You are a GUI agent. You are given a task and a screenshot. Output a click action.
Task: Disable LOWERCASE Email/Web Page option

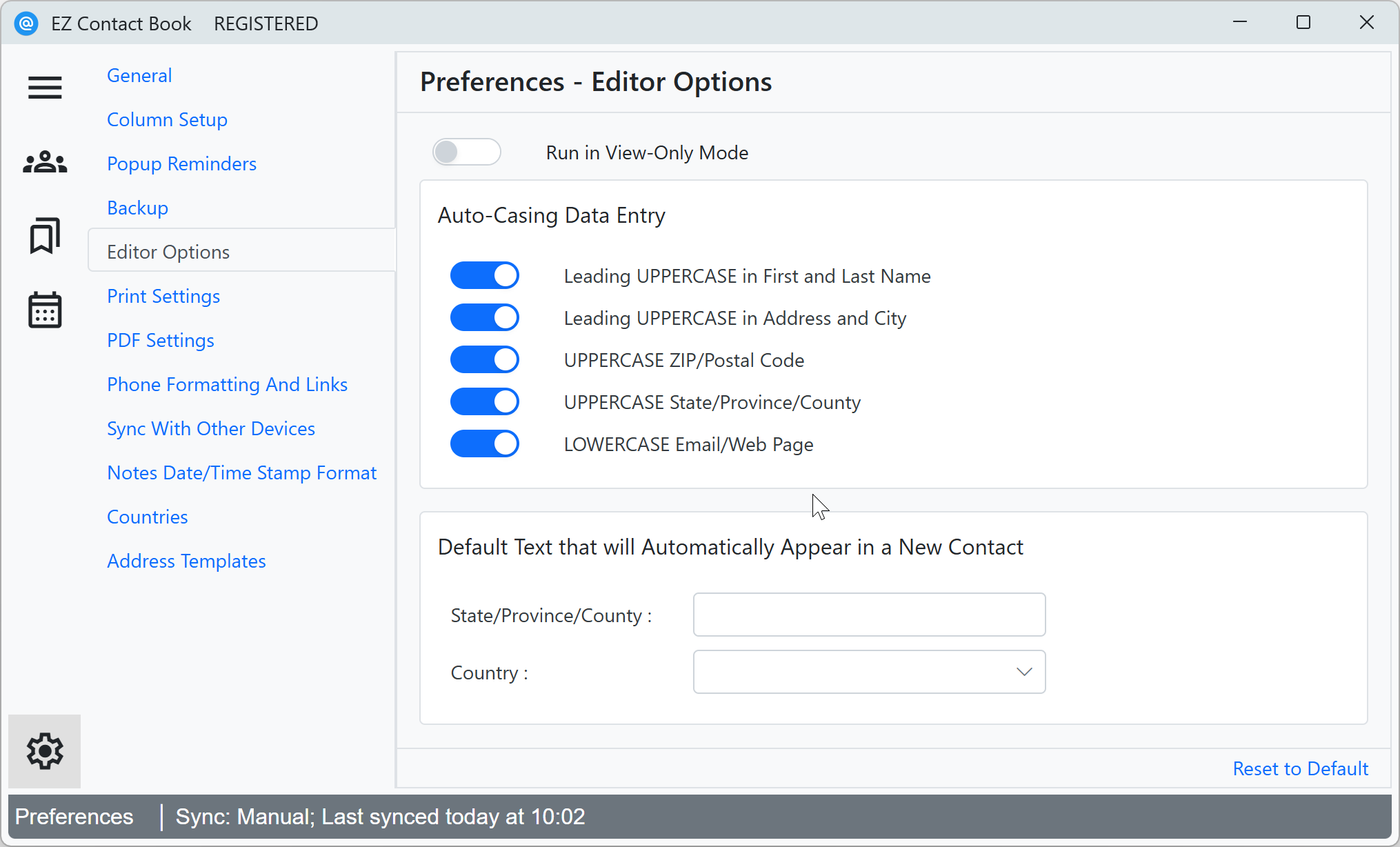485,444
